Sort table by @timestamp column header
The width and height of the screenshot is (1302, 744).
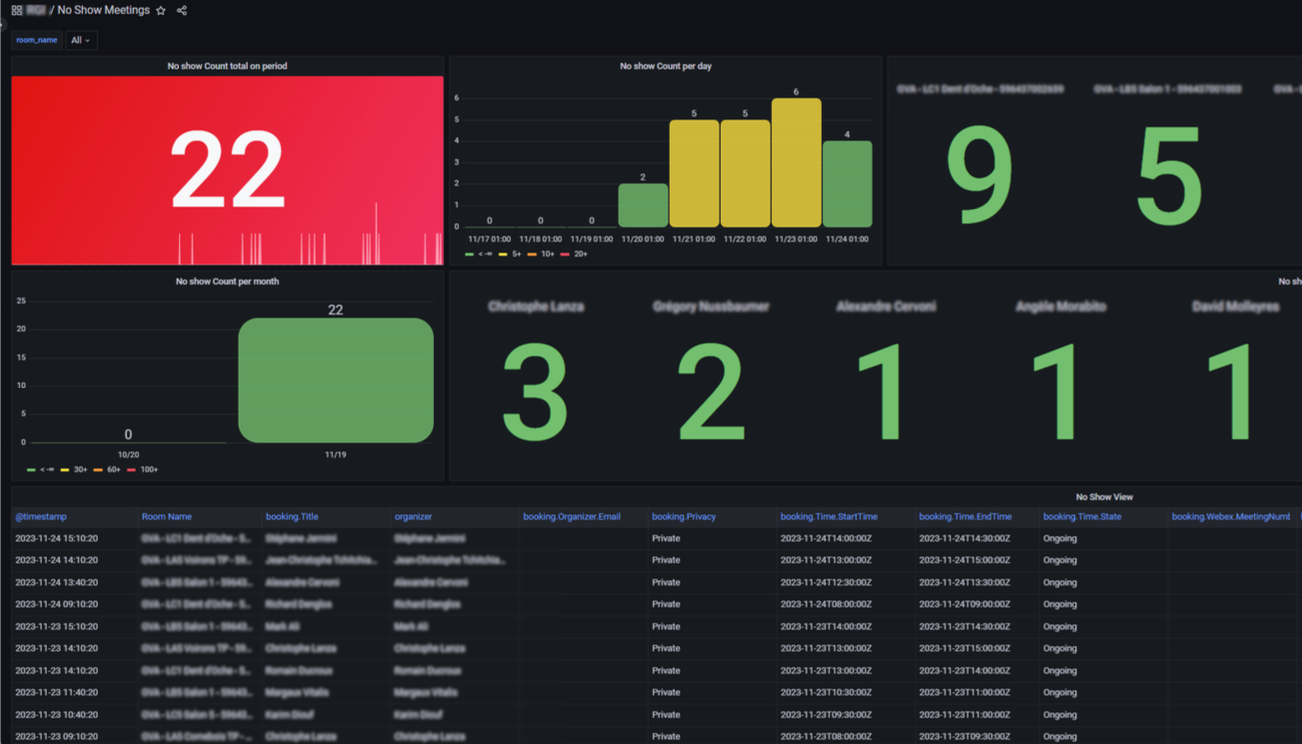coord(41,517)
